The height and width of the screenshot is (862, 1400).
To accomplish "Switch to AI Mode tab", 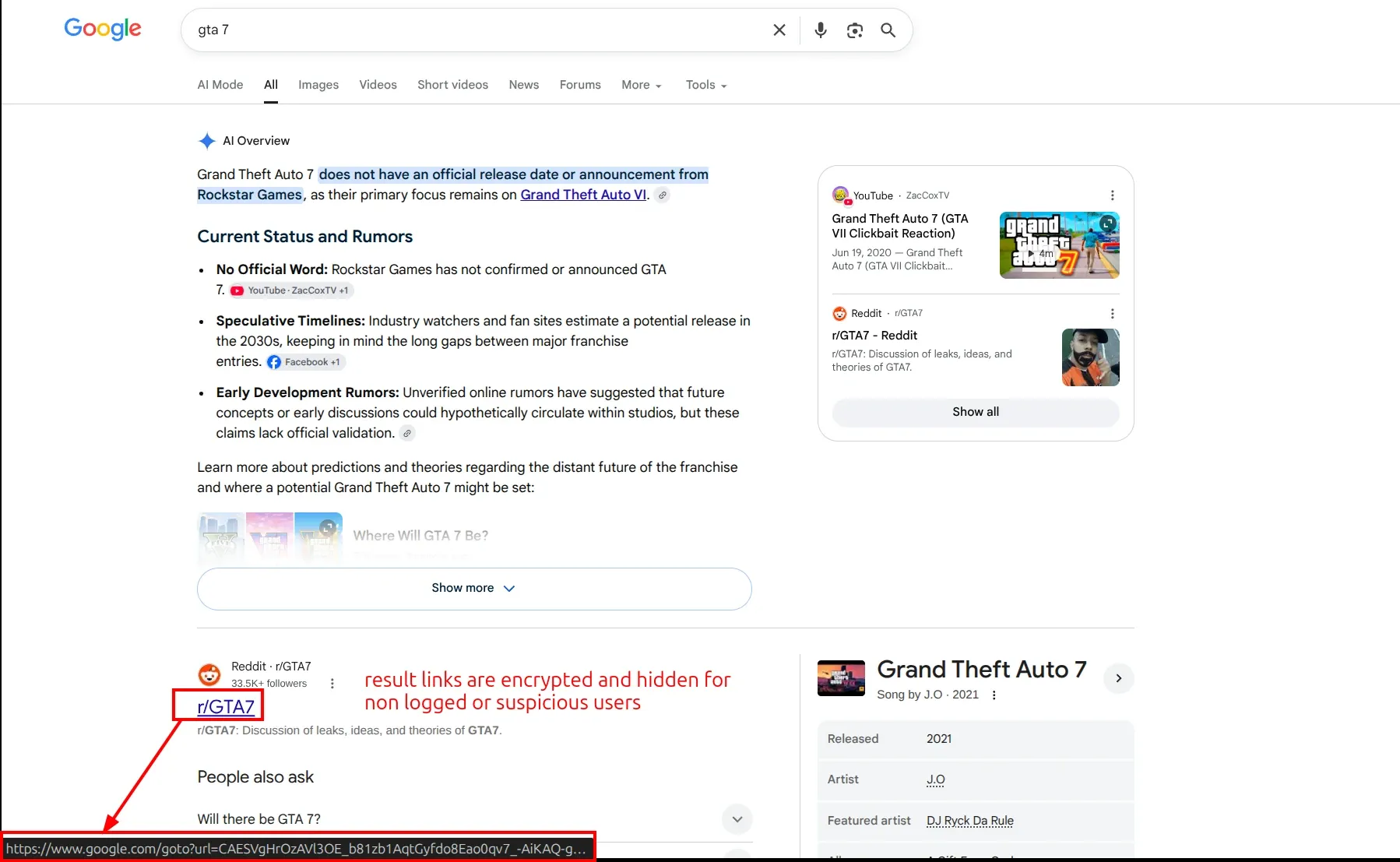I will (x=220, y=85).
